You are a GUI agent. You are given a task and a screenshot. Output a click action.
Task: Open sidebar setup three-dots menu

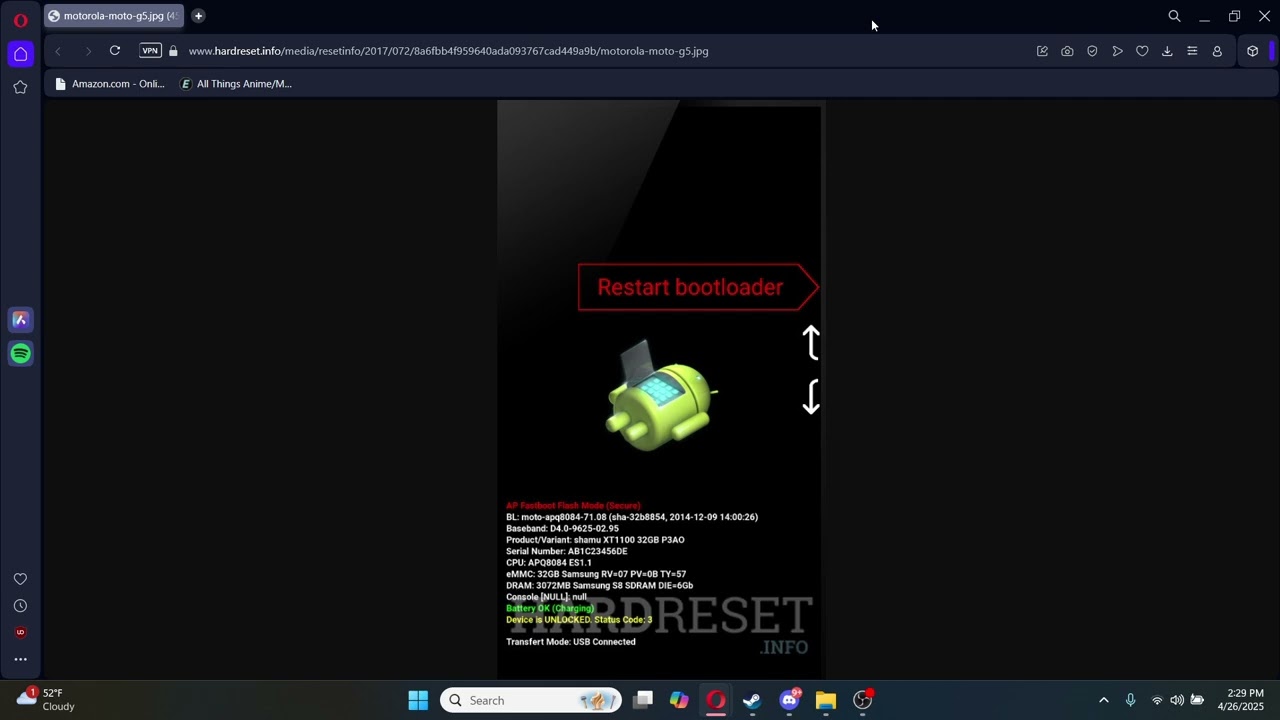point(20,659)
